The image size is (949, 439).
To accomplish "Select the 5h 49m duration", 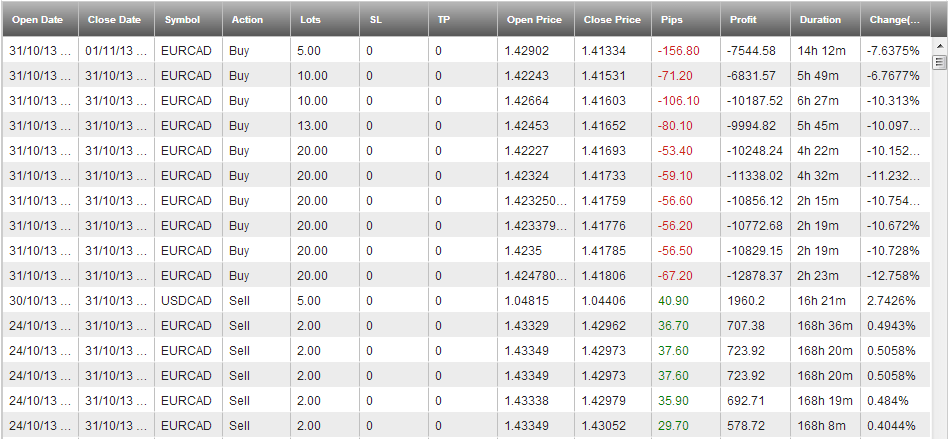I will [819, 76].
